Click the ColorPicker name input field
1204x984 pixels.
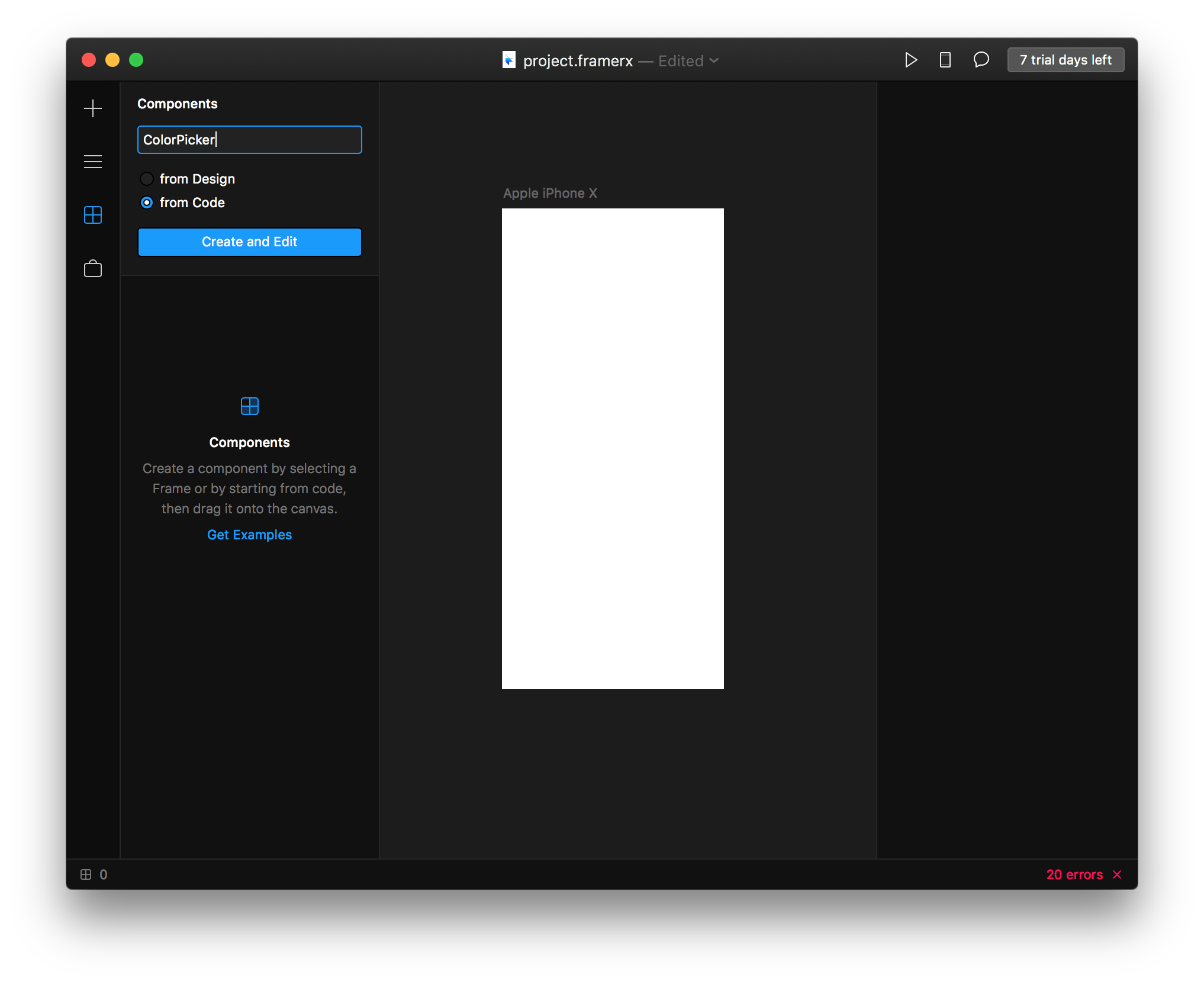click(249, 140)
